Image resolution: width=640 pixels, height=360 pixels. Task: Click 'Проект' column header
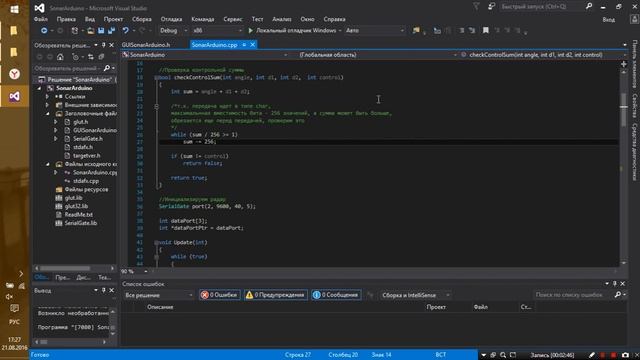click(x=436, y=307)
